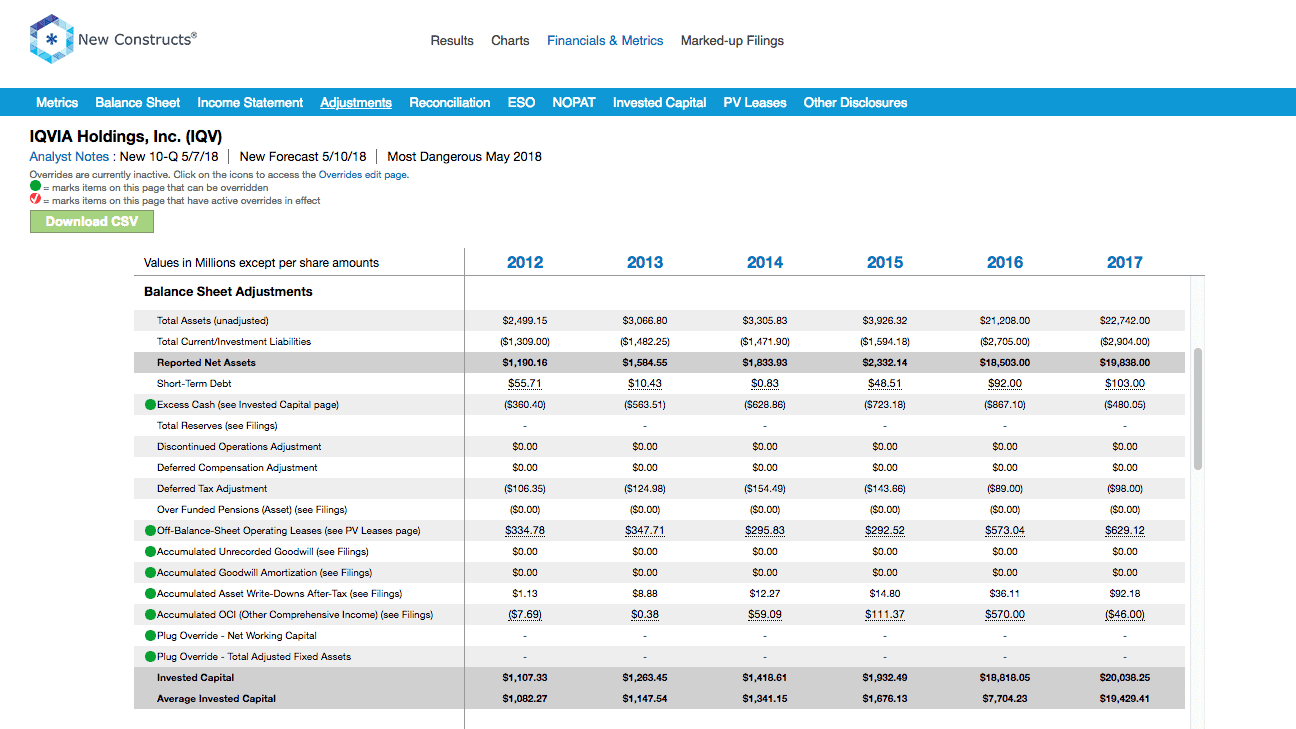Click override dot for Plug Override - Total Adjusted Fixed Assets

151,657
